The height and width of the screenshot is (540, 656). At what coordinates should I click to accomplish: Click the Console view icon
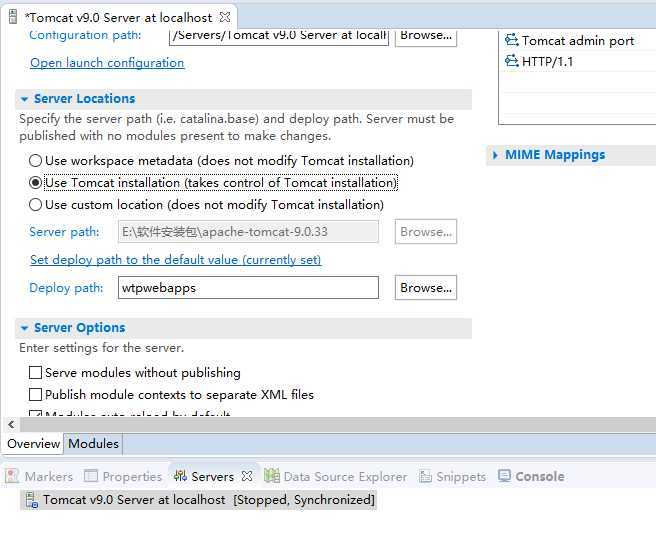(x=505, y=476)
